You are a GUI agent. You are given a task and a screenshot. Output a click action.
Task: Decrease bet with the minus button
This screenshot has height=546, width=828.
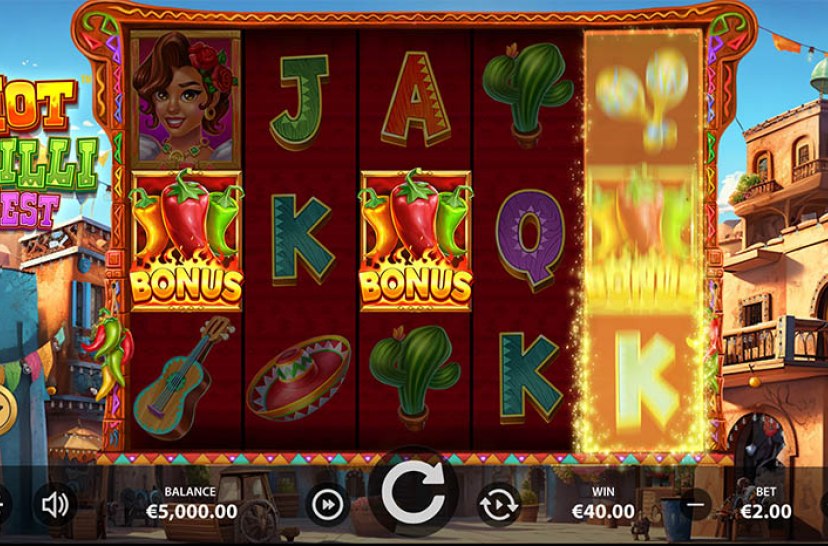point(695,504)
